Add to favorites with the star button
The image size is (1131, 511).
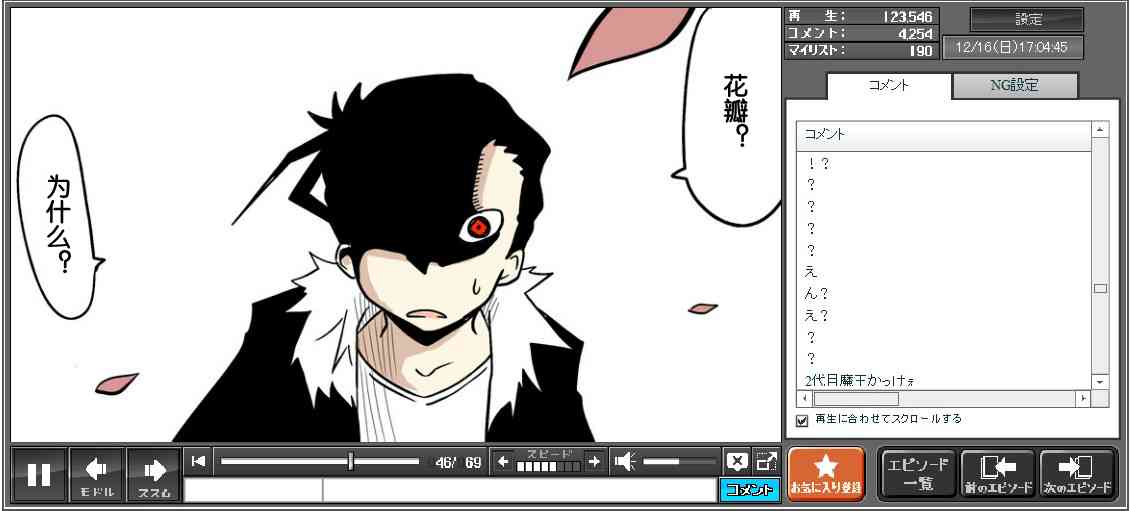(x=825, y=474)
